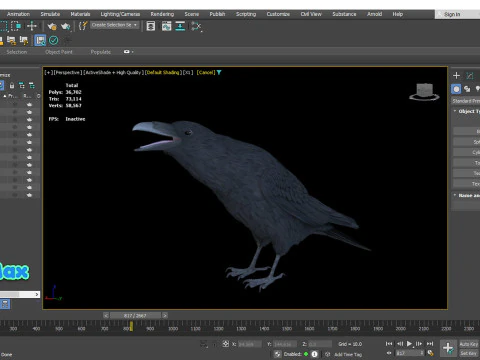Viewport: 480px width, 360px height.
Task: Switch to the Selection ribbon tab
Action: click(17, 52)
